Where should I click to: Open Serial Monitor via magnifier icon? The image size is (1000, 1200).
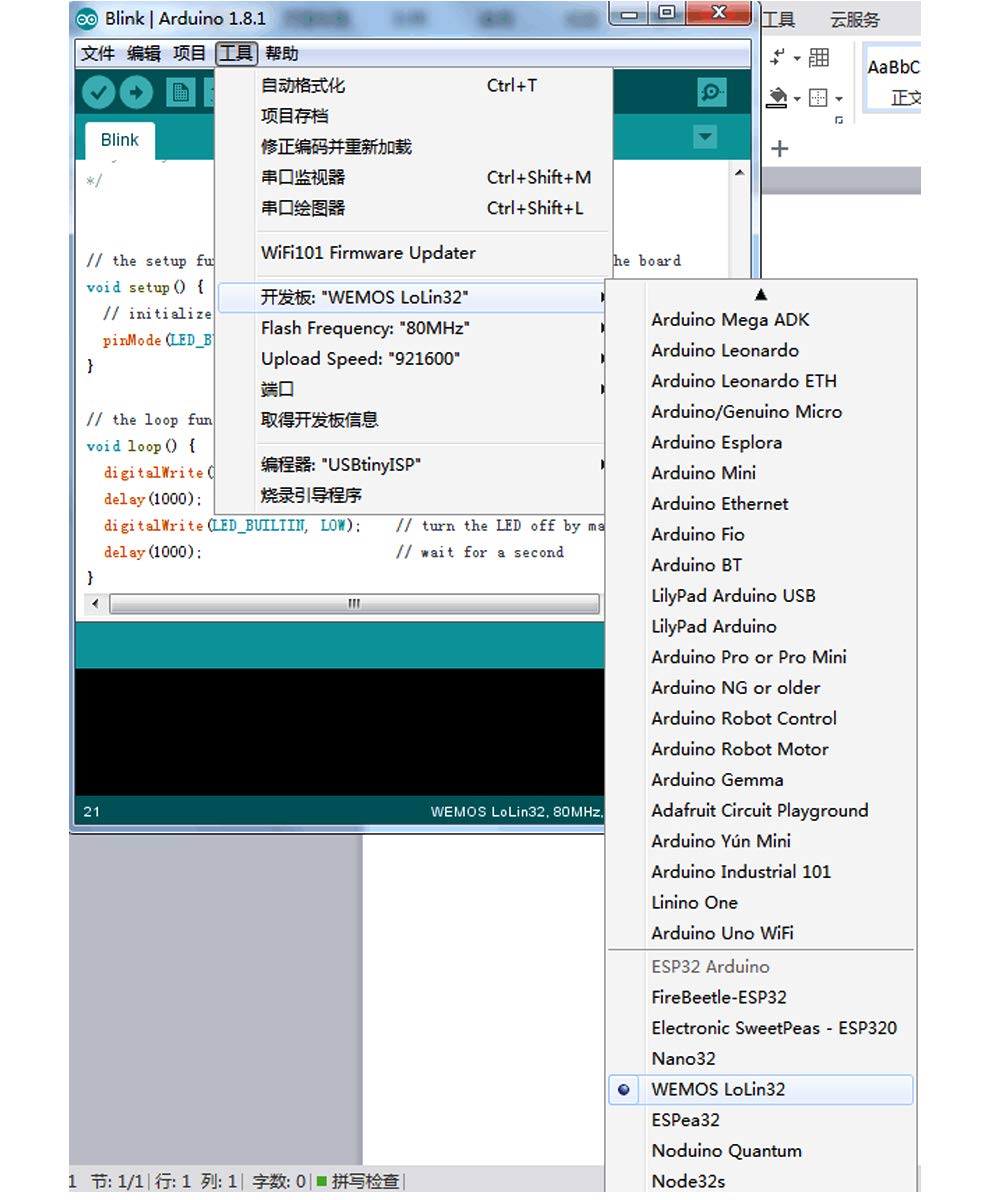tap(711, 93)
